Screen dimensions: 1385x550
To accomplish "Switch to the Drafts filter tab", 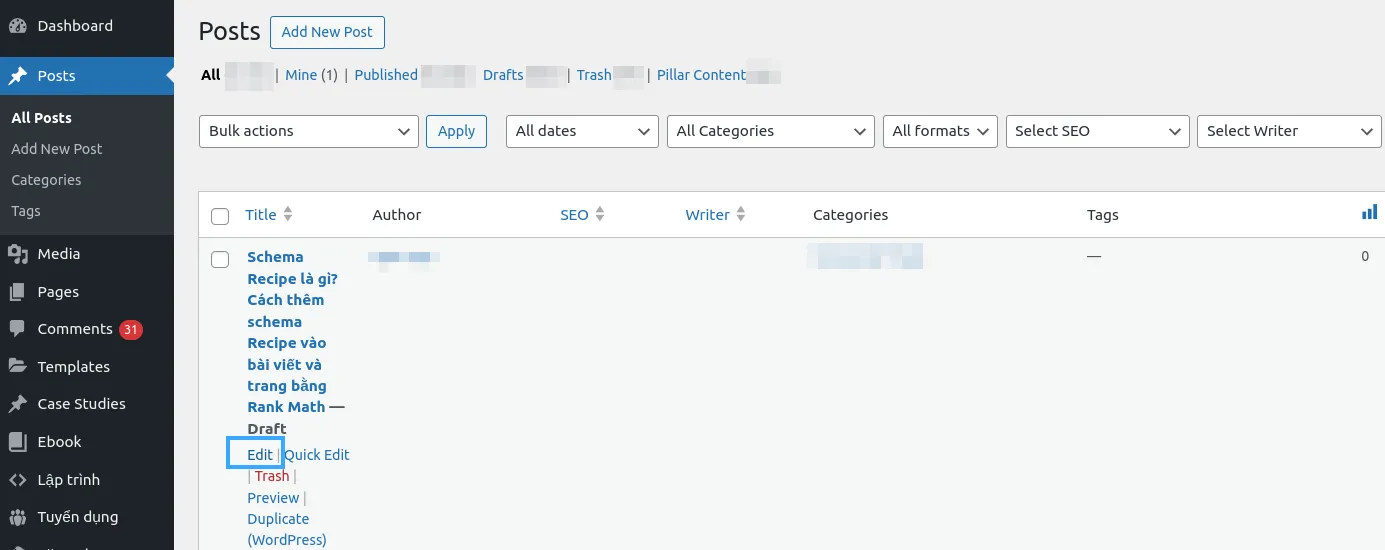I will 503,75.
